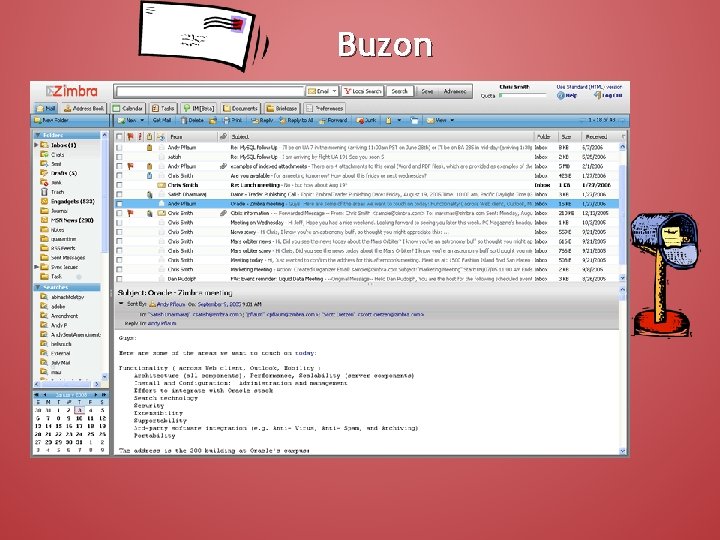Check the Dan Rudolph message checkbox
This screenshot has height=540, width=720.
[119, 279]
